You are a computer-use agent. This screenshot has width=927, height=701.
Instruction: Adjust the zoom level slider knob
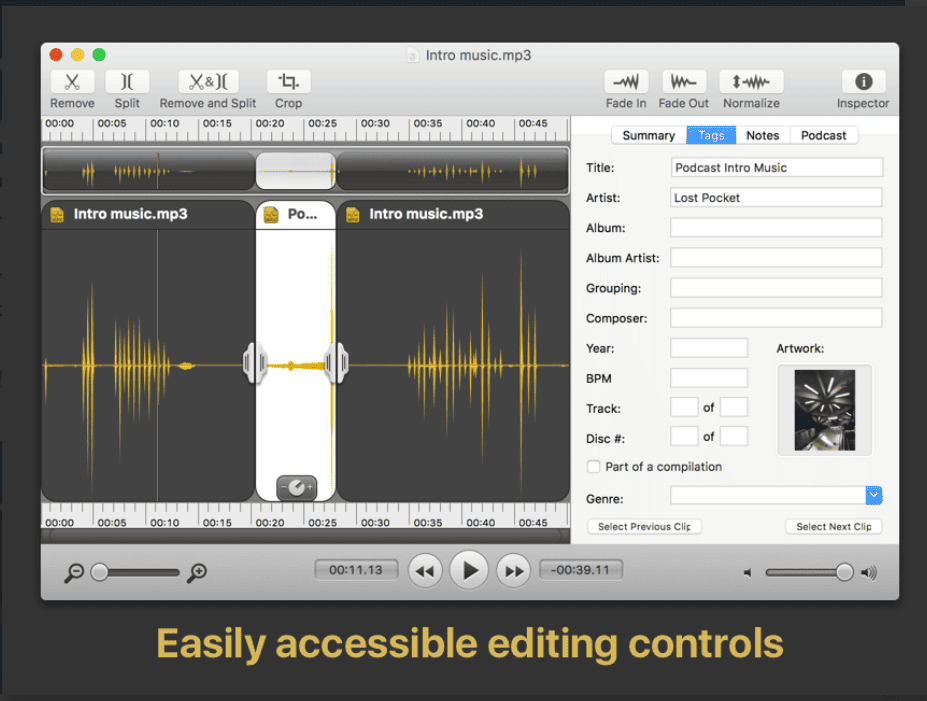[100, 572]
